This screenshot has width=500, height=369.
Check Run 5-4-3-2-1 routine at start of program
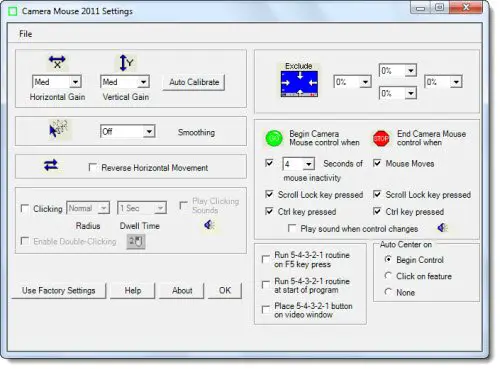pyautogui.click(x=266, y=285)
